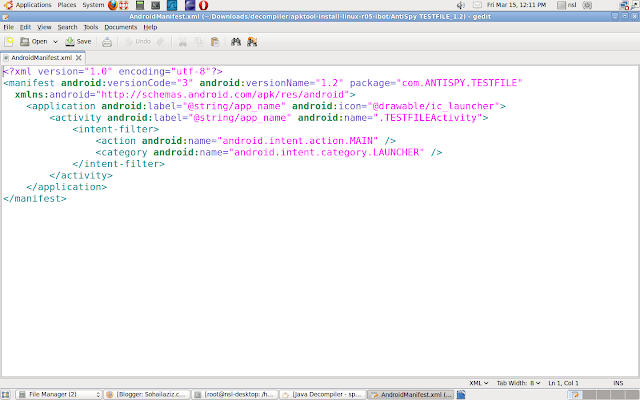This screenshot has width=640, height=400.
Task: Click the Paste clipboard icon
Action: click(x=215, y=42)
